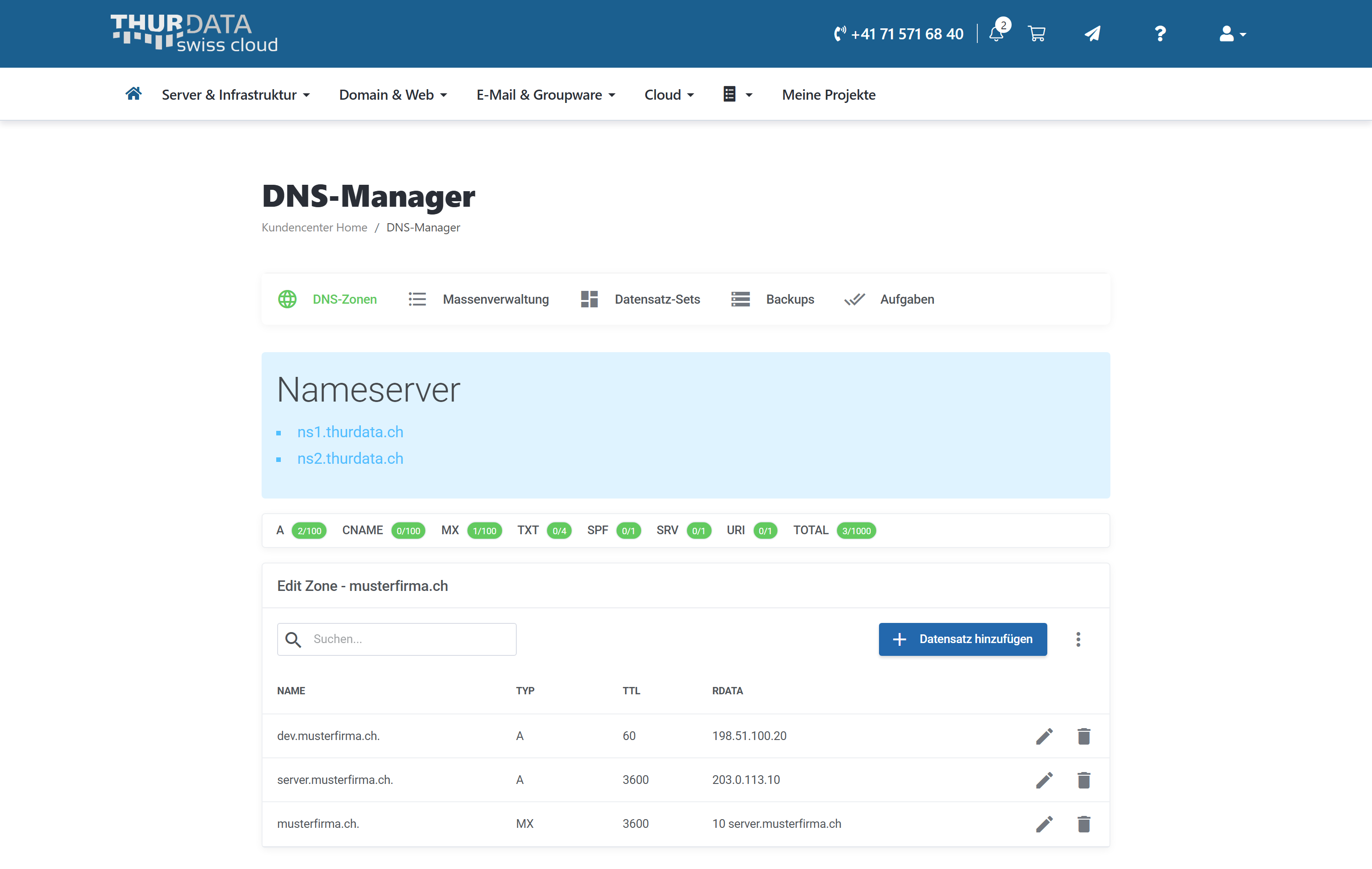This screenshot has width=1372, height=869.
Task: Delete the dev.musterfirma.ch. record
Action: pos(1083,735)
